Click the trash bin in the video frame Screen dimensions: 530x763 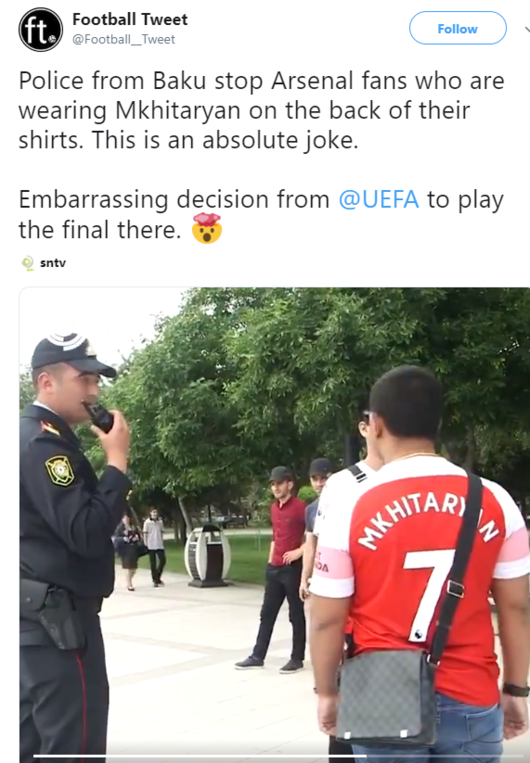207,555
